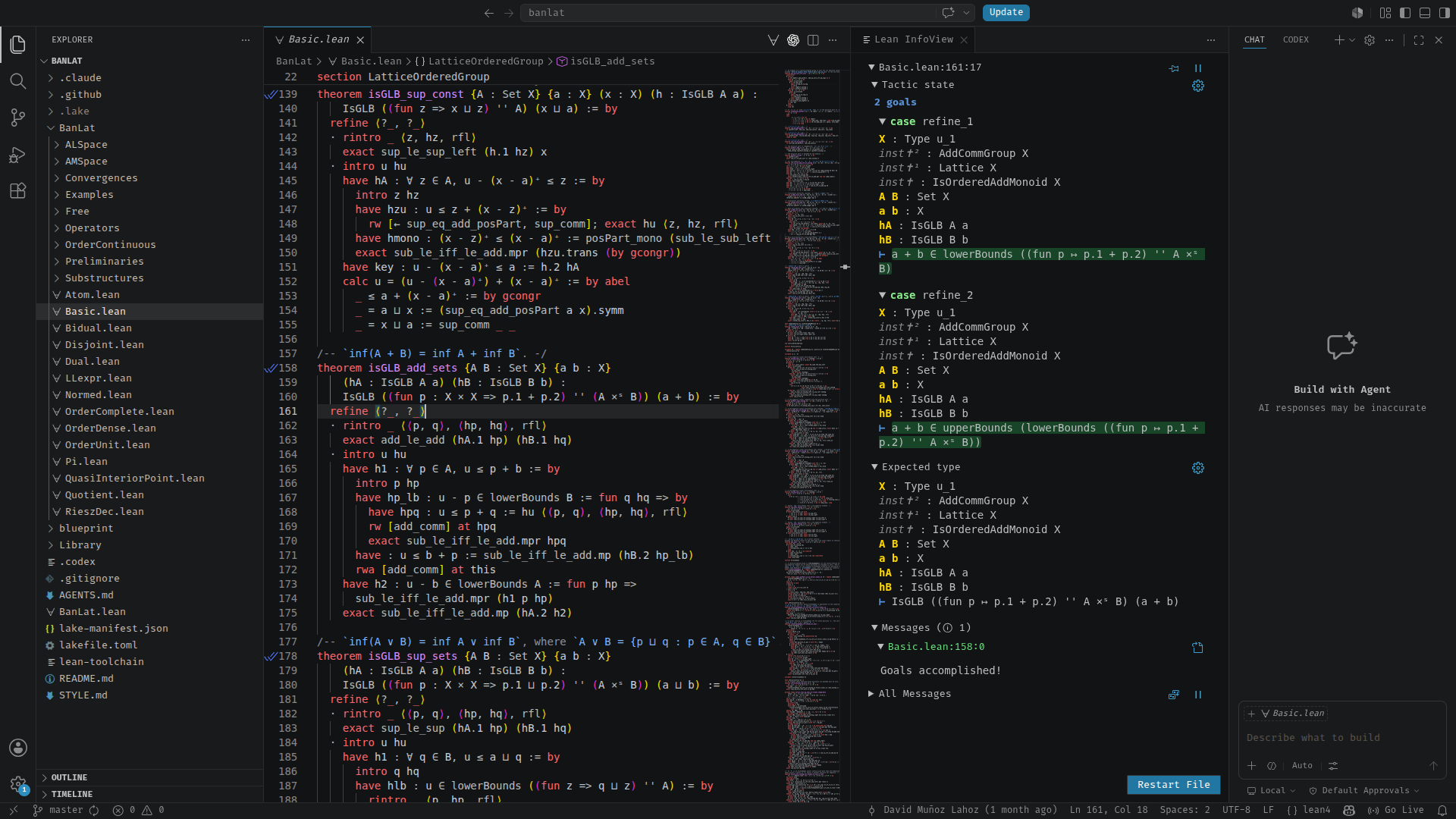
Task: Click the Restart File button
Action: (1173, 785)
